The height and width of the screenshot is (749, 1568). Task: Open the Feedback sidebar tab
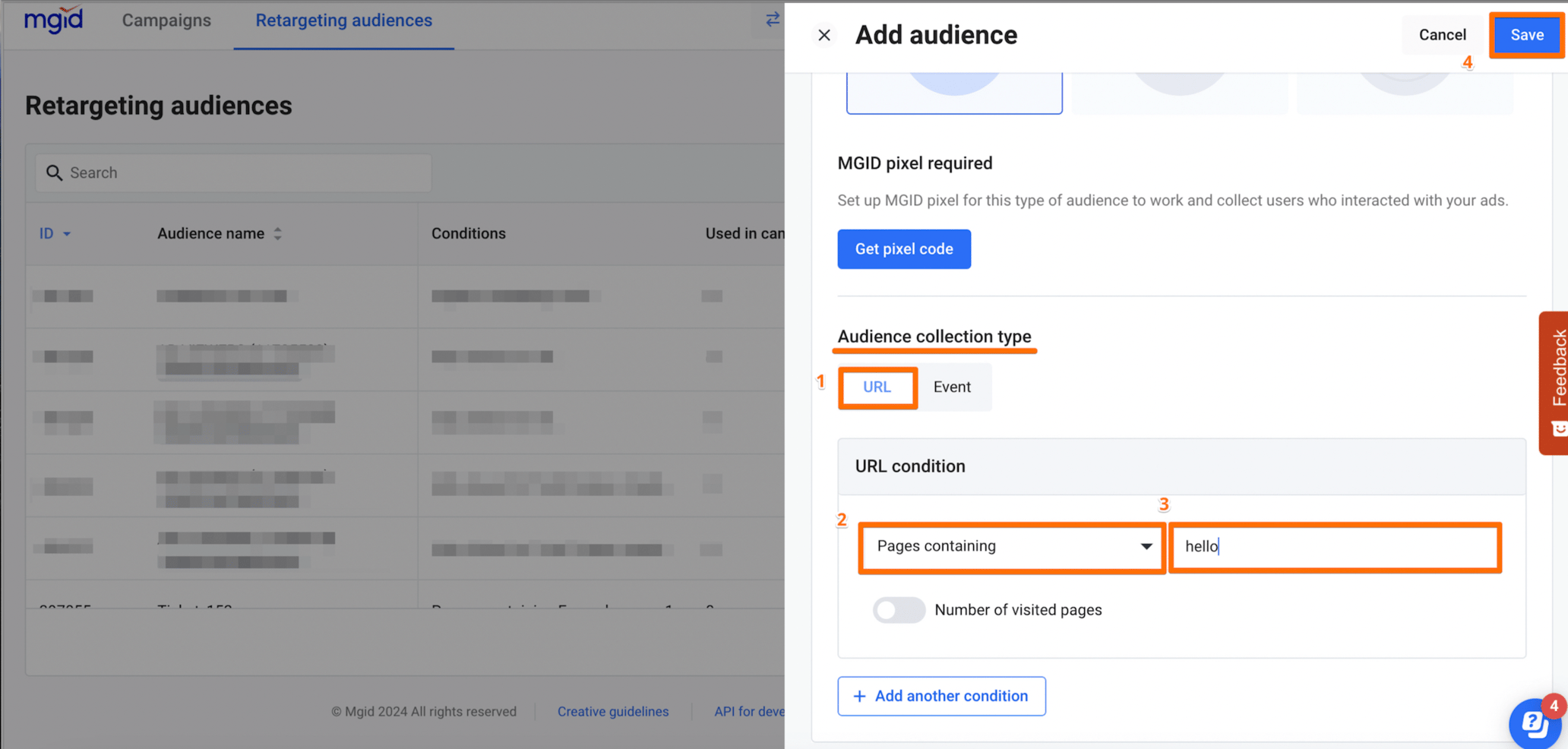(1556, 380)
